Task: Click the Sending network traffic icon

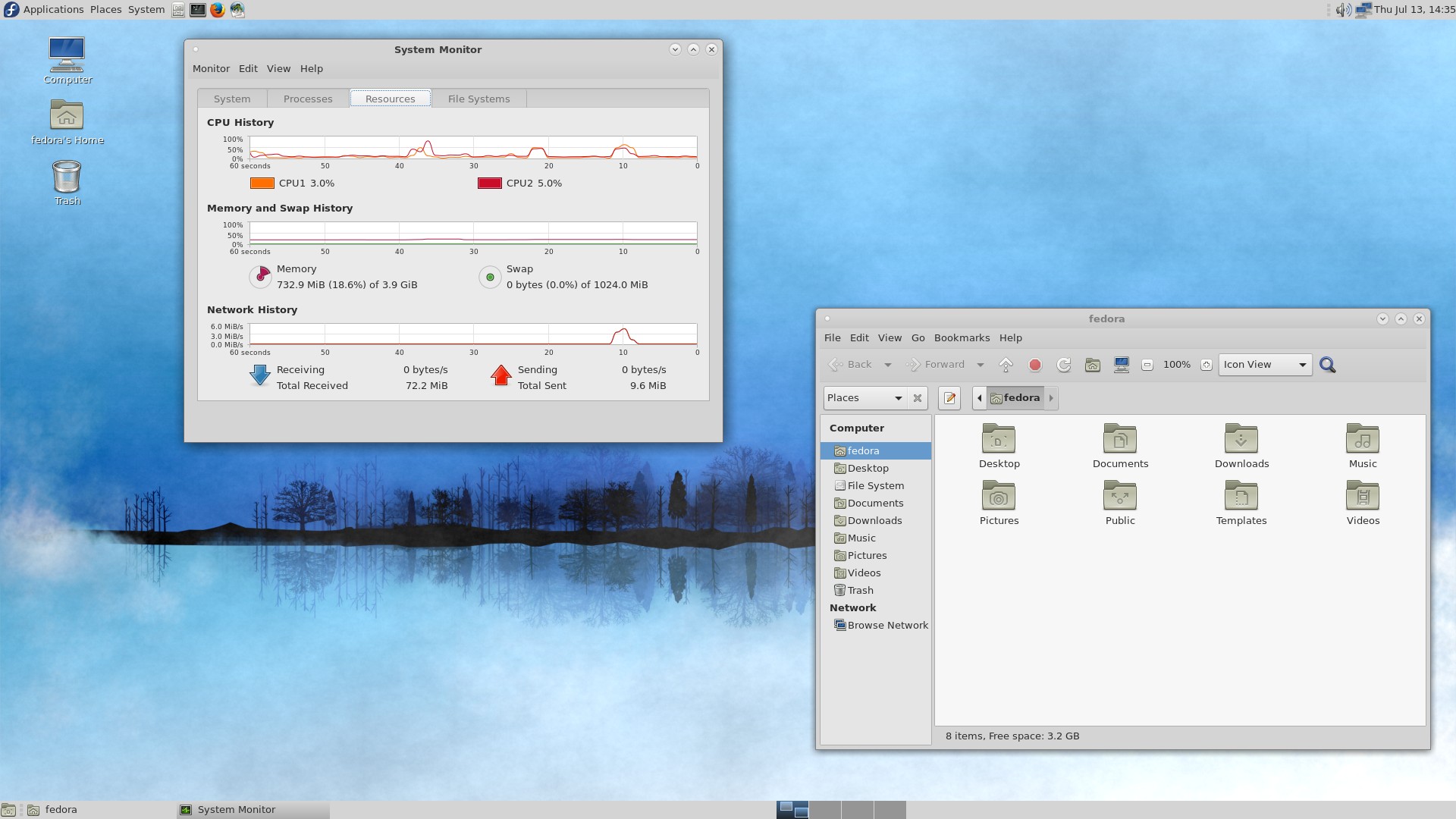Action: pos(500,376)
